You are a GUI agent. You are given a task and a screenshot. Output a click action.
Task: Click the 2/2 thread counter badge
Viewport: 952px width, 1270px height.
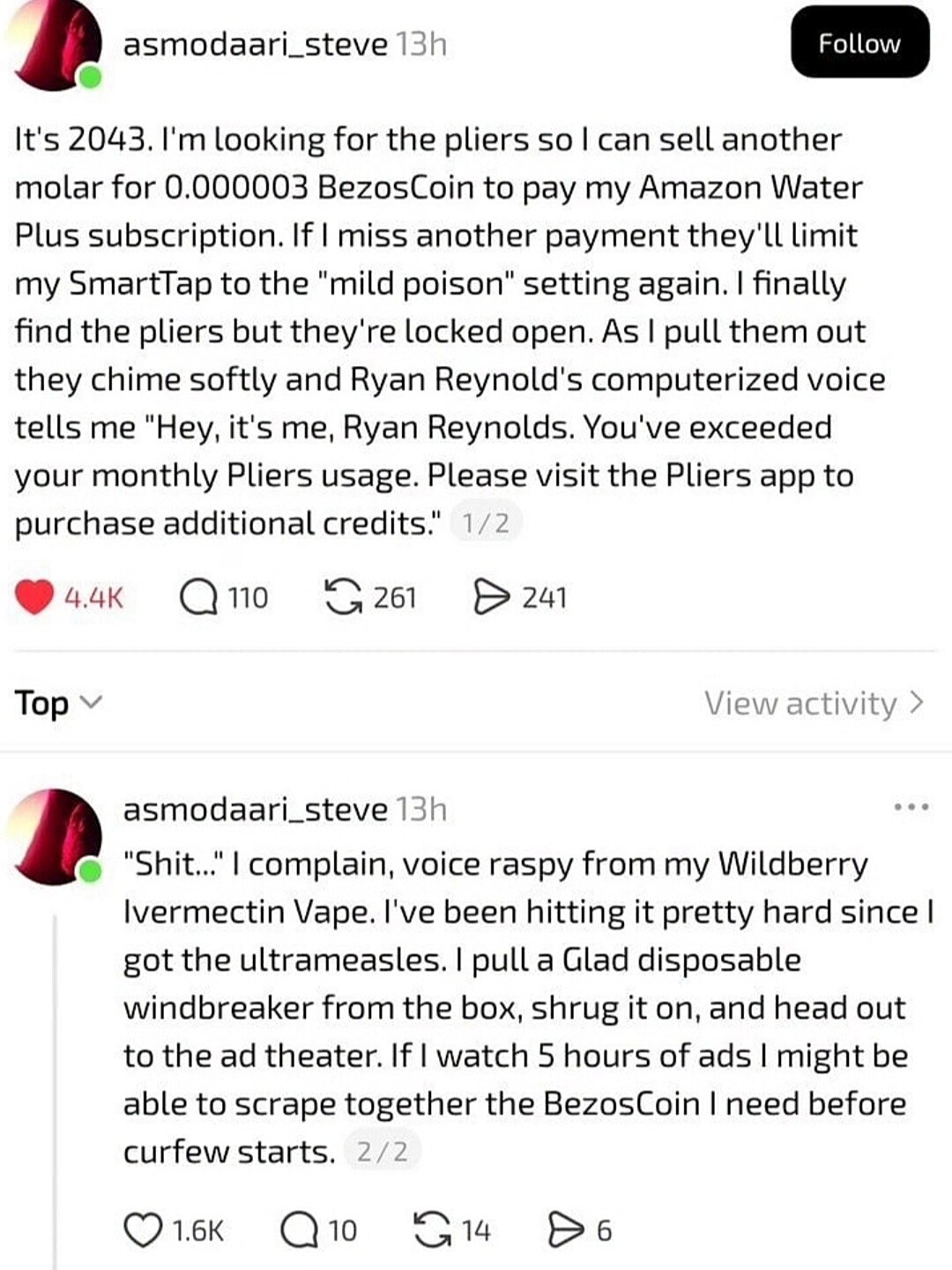click(383, 1152)
